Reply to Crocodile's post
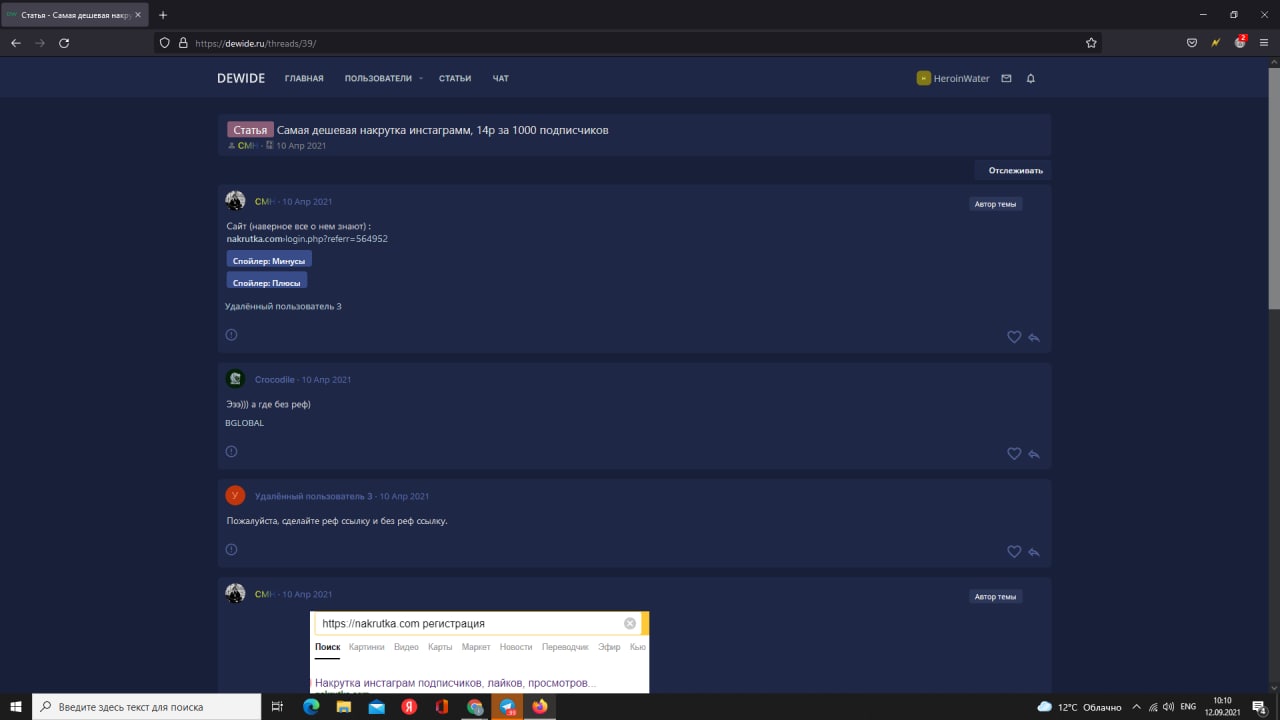 (x=1034, y=454)
